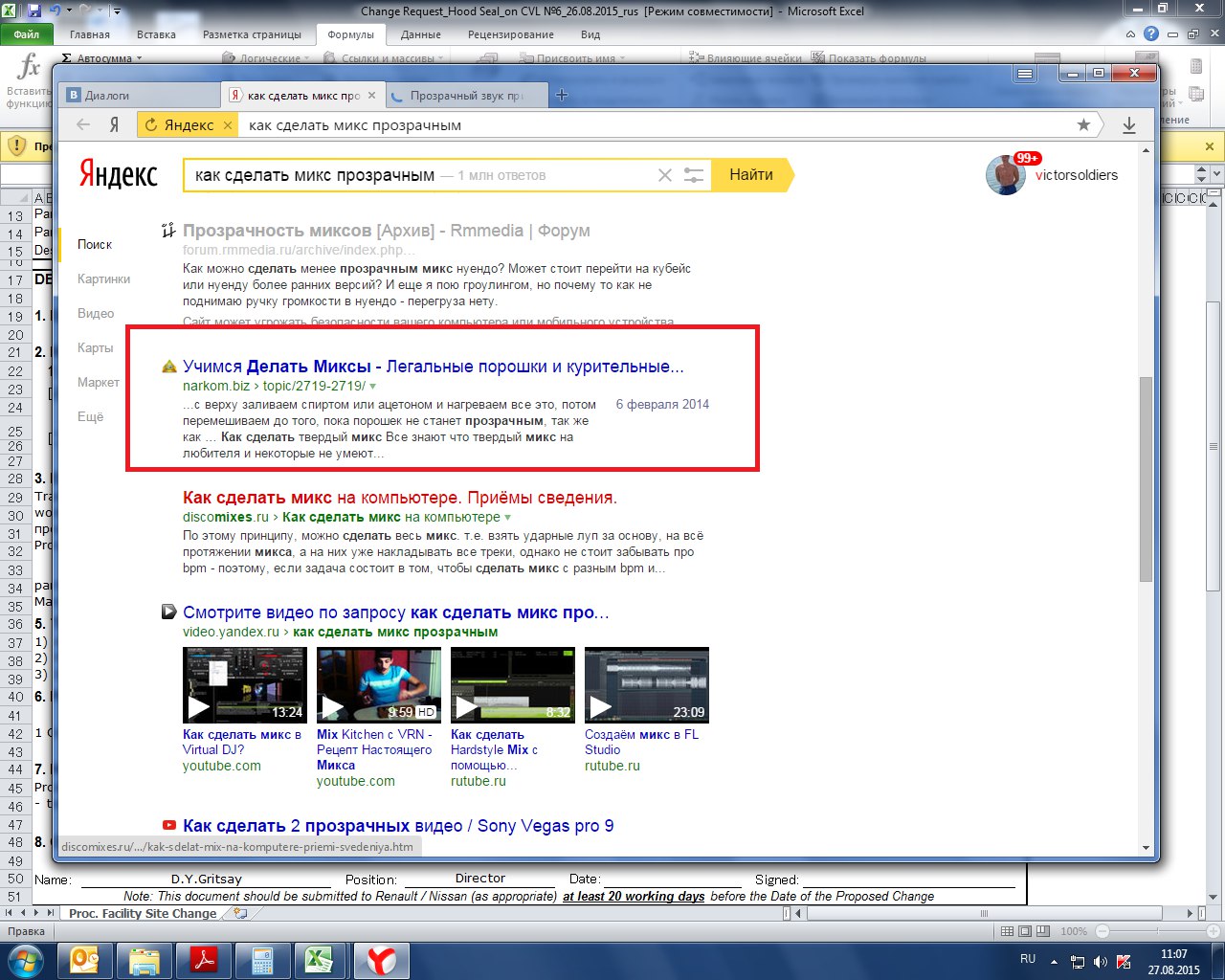Viewport: 1225px width, 980px height.
Task: Open Windows Start menu
Action: [25, 960]
